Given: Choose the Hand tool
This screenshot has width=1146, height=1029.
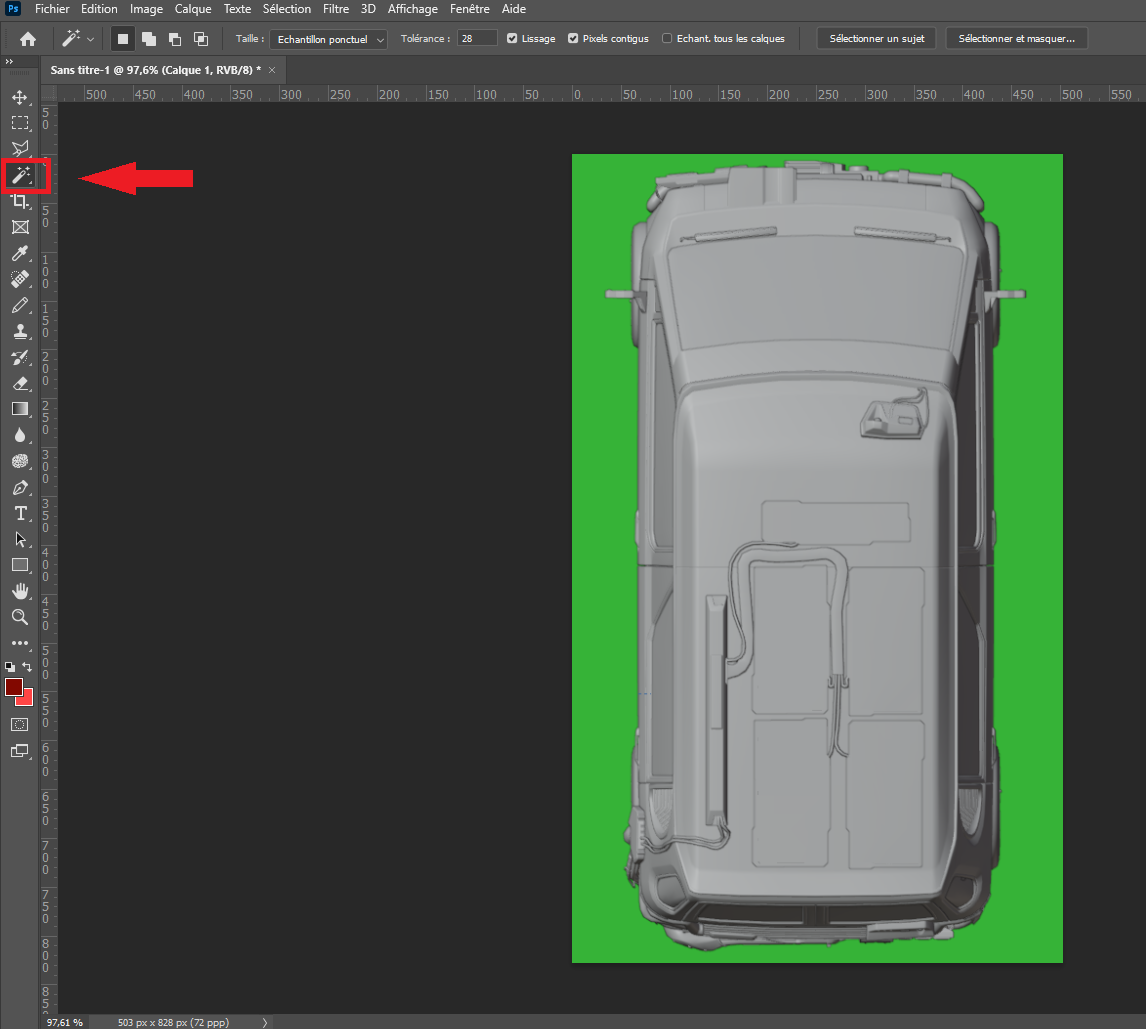Looking at the screenshot, I should tap(19, 591).
